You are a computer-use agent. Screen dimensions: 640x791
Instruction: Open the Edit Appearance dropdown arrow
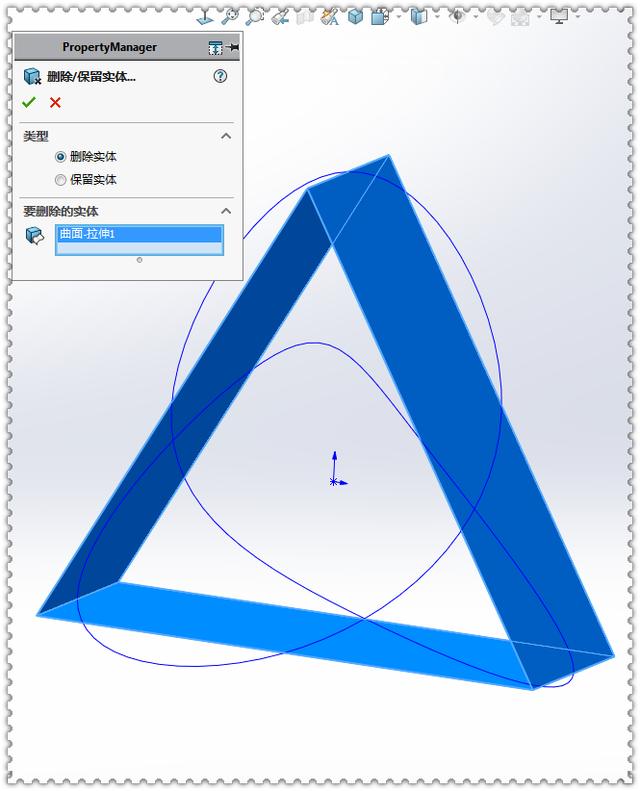point(476,17)
